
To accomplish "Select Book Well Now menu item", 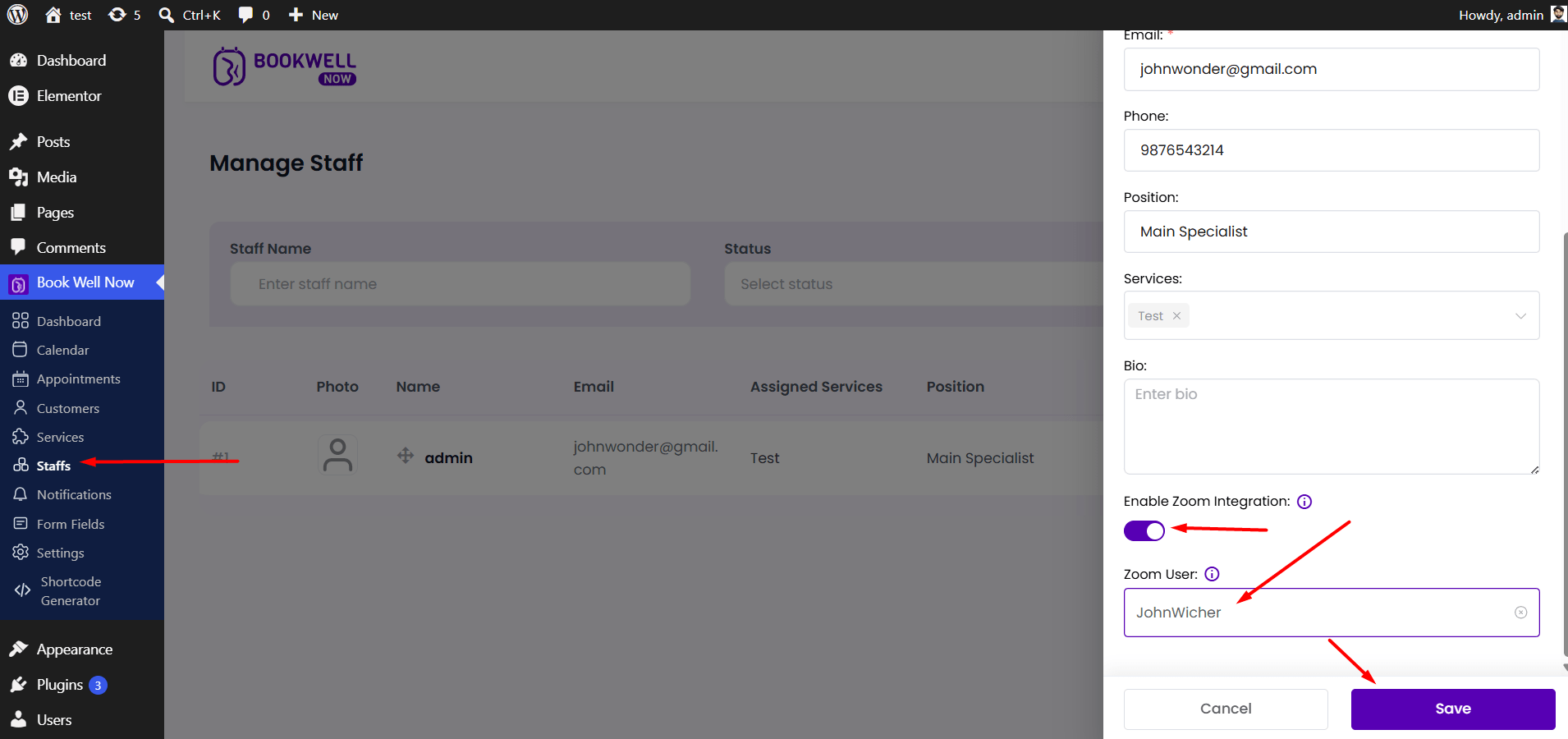I will click(x=82, y=282).
